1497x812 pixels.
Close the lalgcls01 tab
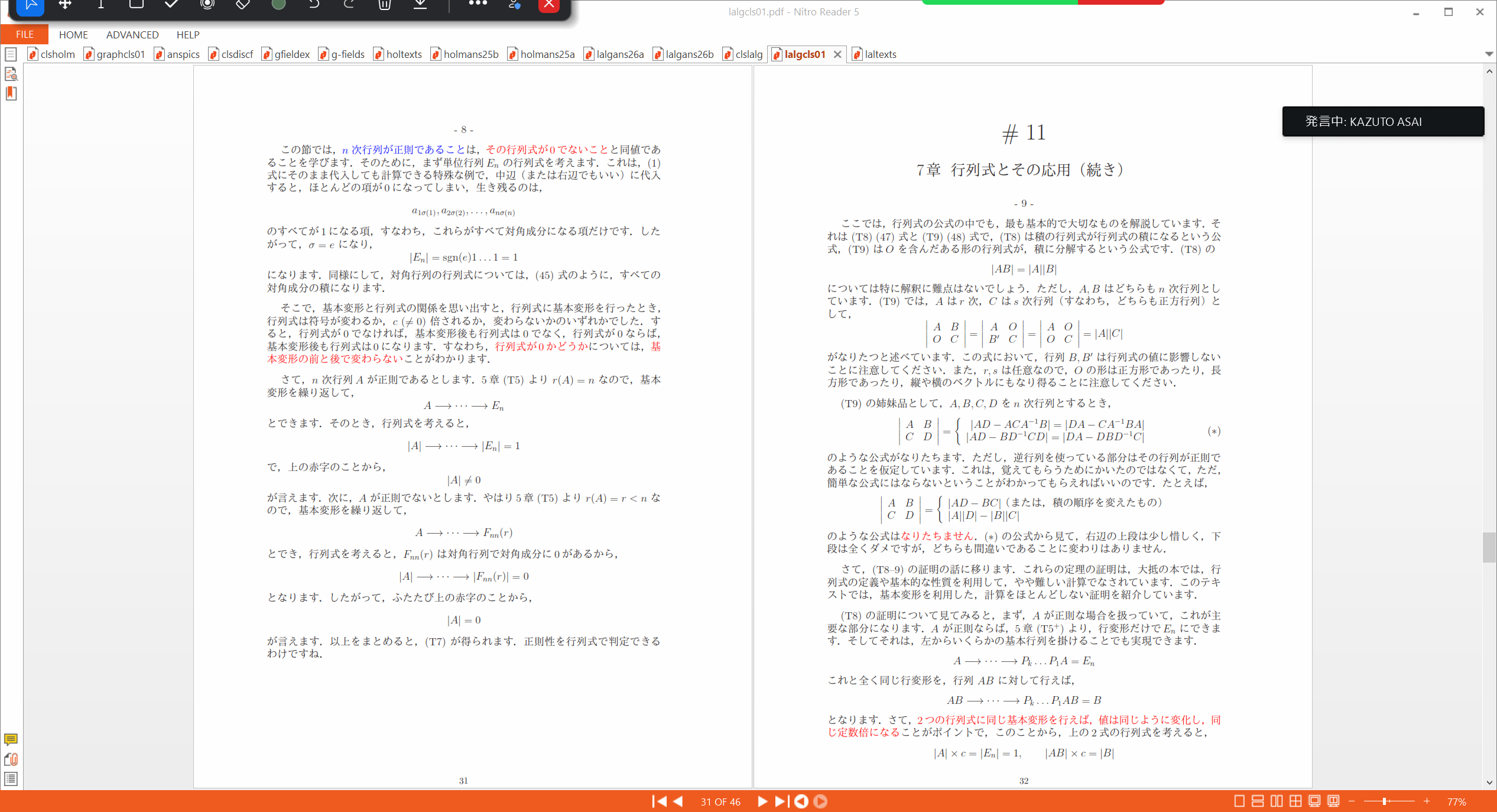(837, 54)
